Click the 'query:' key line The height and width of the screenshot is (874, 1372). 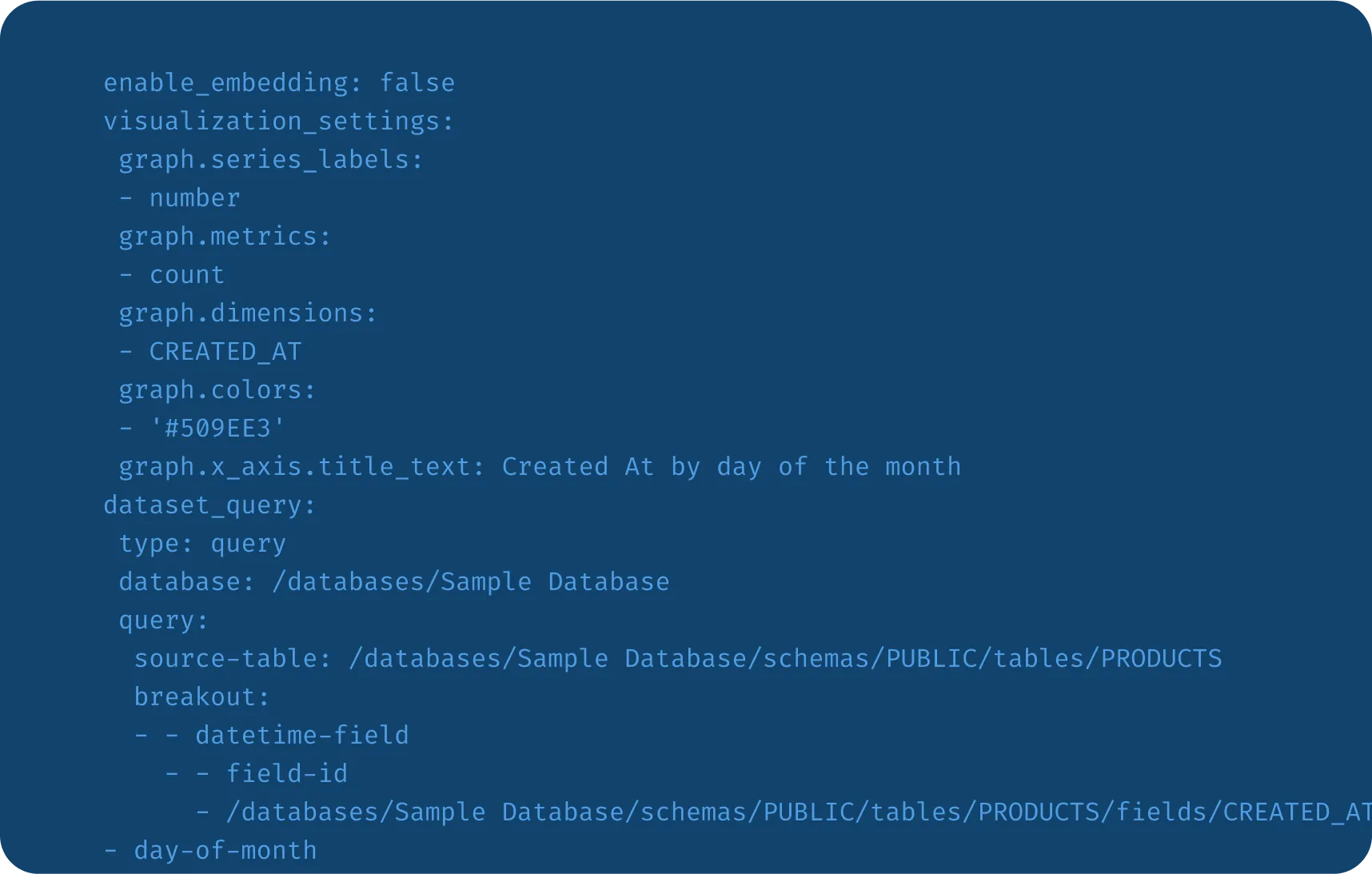click(164, 621)
